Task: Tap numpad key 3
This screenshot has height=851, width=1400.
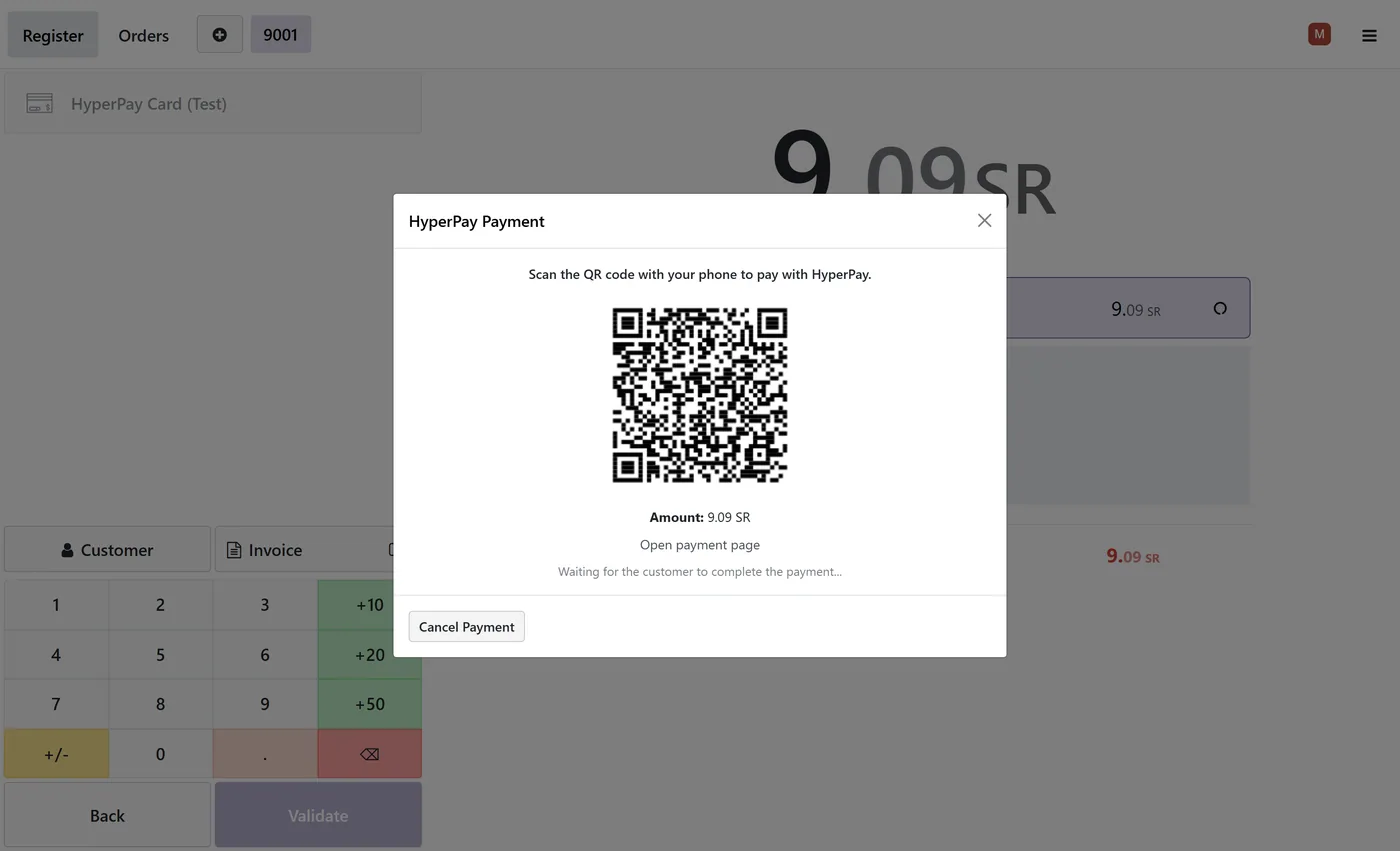Action: [265, 604]
